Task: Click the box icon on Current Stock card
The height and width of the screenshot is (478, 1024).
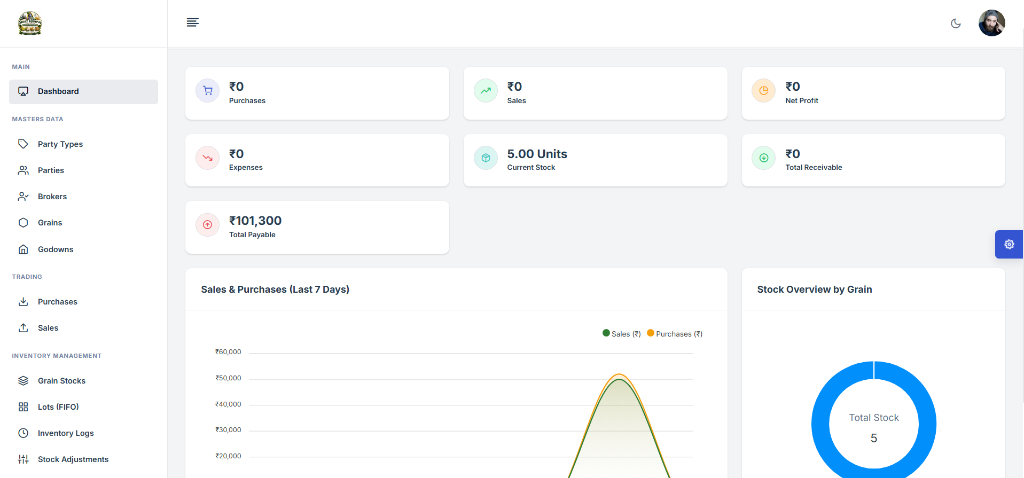Action: tap(486, 157)
